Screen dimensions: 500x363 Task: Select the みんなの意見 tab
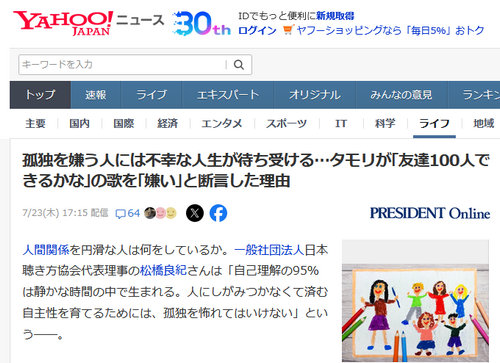click(401, 95)
